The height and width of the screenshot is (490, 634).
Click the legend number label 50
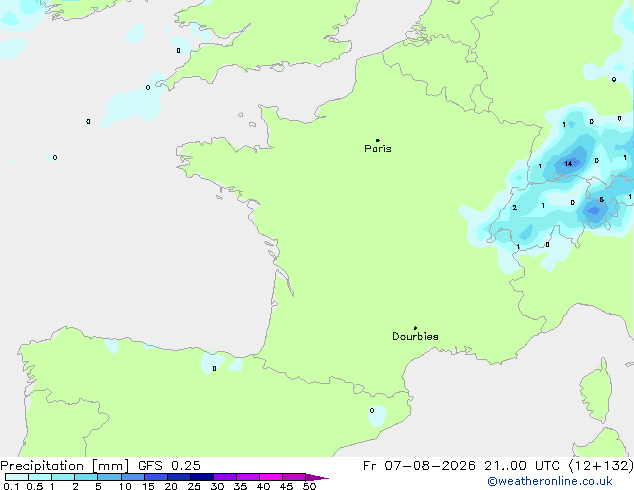coord(309,486)
